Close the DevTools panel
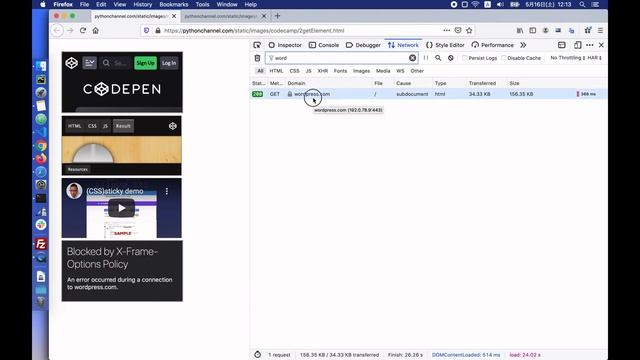 tap(601, 45)
